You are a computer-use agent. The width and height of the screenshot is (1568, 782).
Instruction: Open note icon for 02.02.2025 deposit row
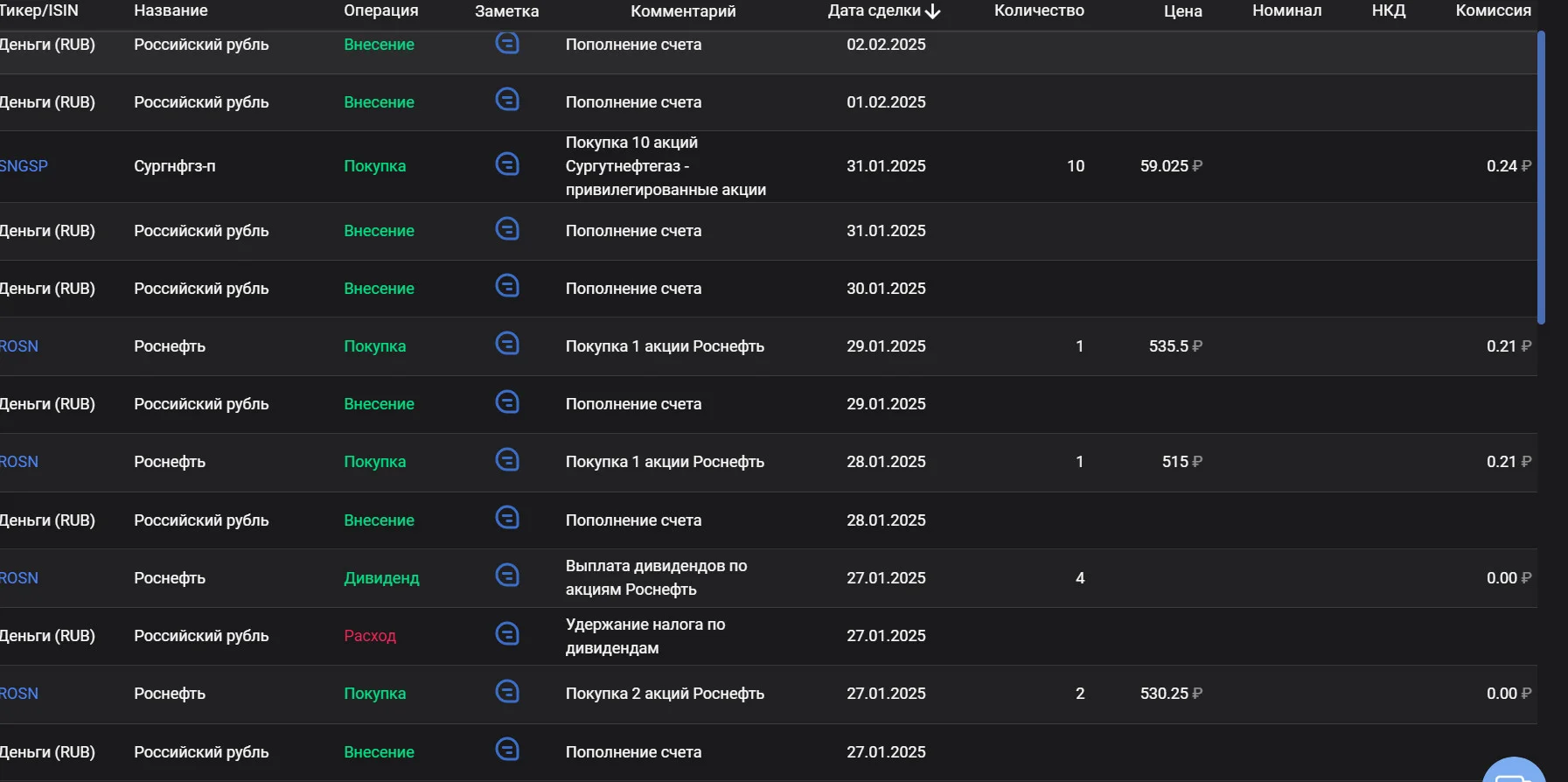click(507, 42)
